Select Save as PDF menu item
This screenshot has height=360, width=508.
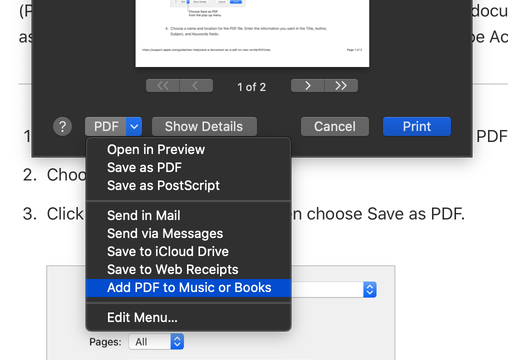189,168
